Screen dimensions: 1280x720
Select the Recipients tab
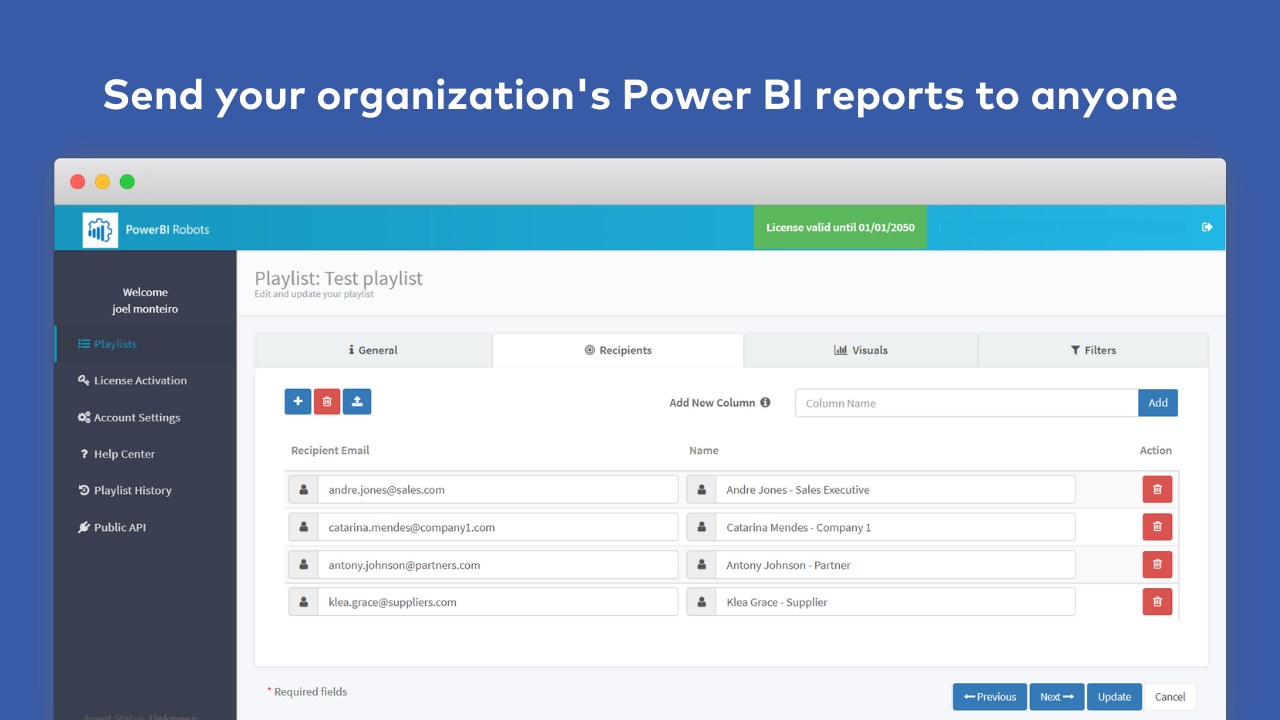coord(618,350)
